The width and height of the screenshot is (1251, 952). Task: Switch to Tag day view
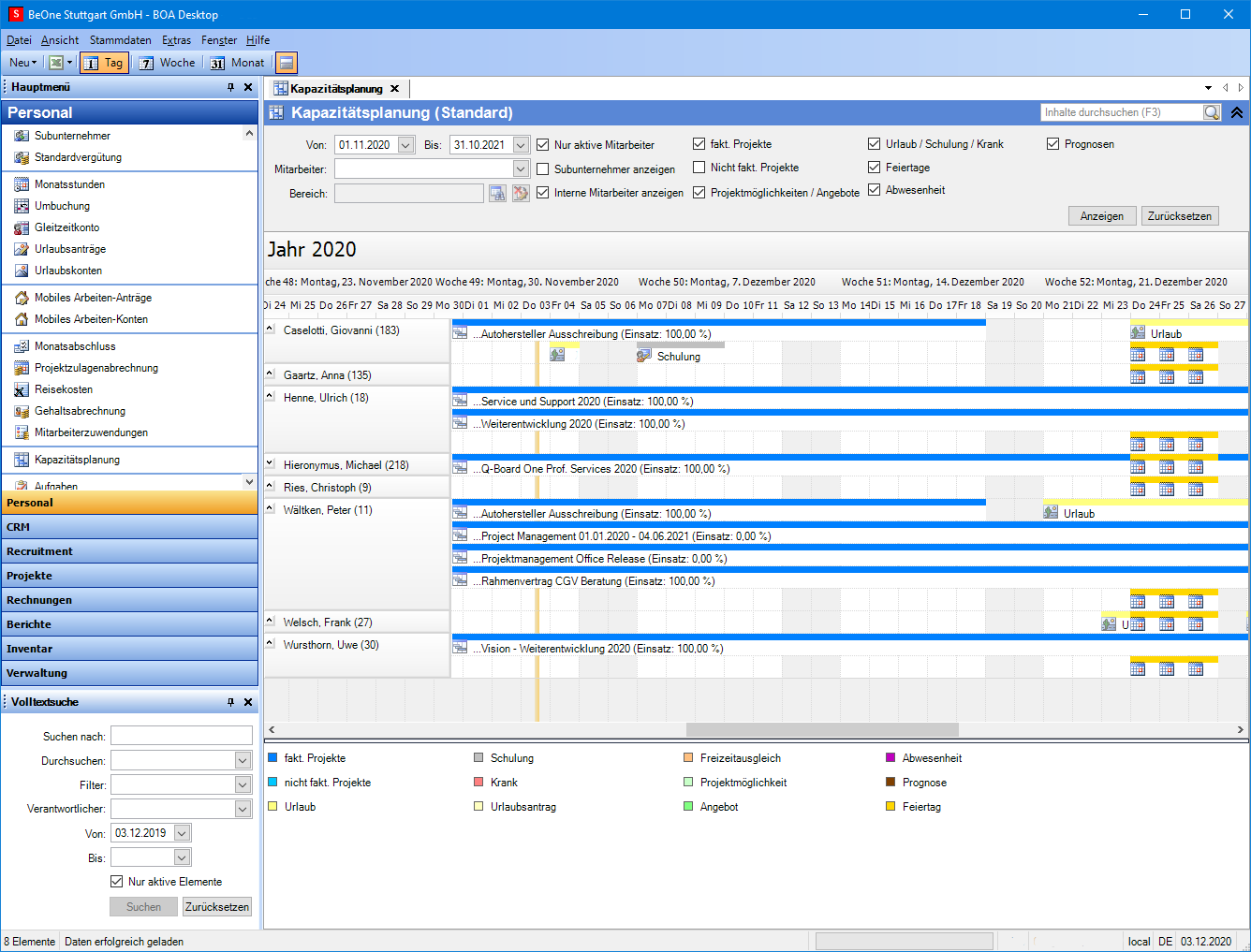pyautogui.click(x=104, y=63)
